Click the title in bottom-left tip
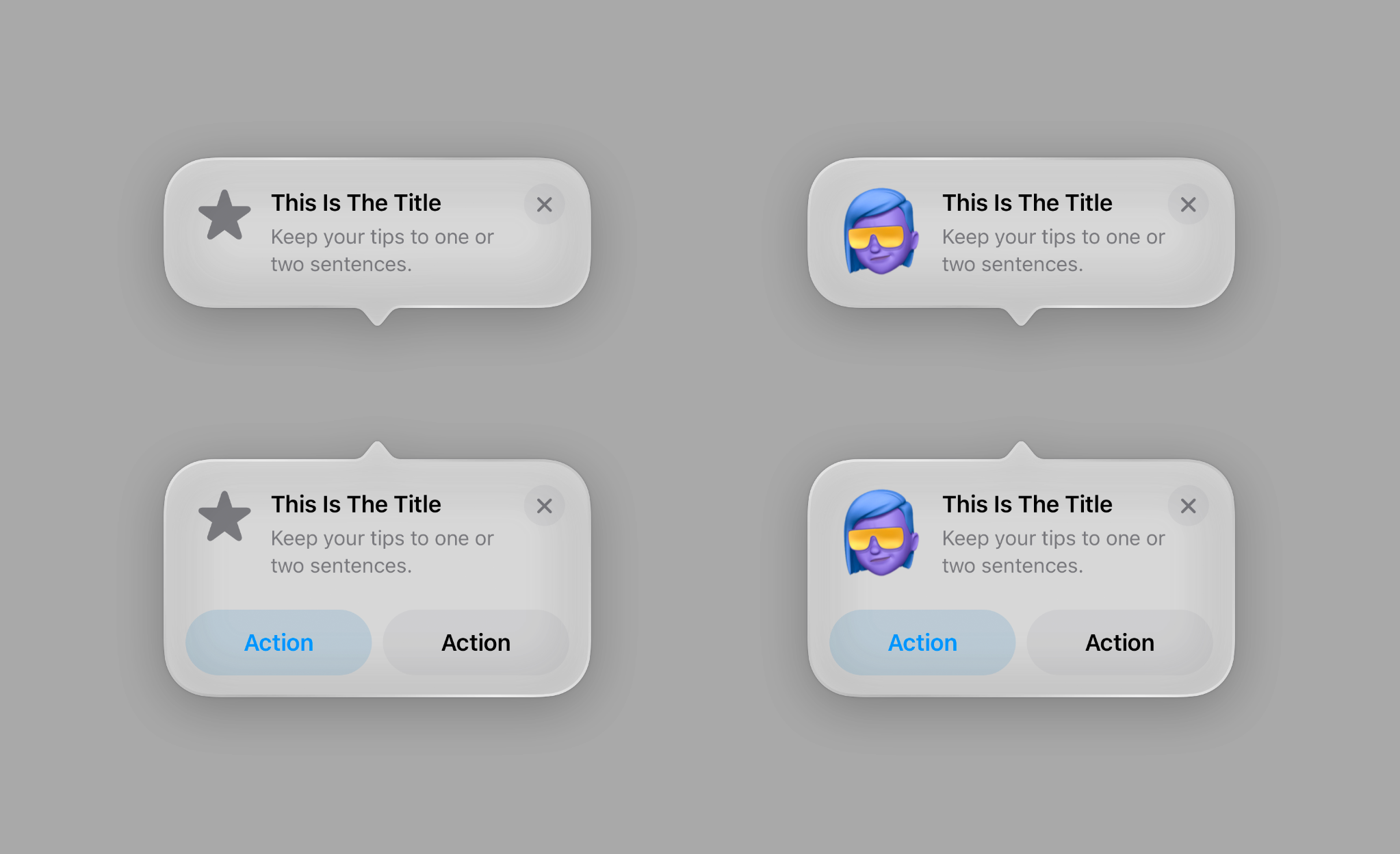This screenshot has width=1400, height=854. coord(356,504)
